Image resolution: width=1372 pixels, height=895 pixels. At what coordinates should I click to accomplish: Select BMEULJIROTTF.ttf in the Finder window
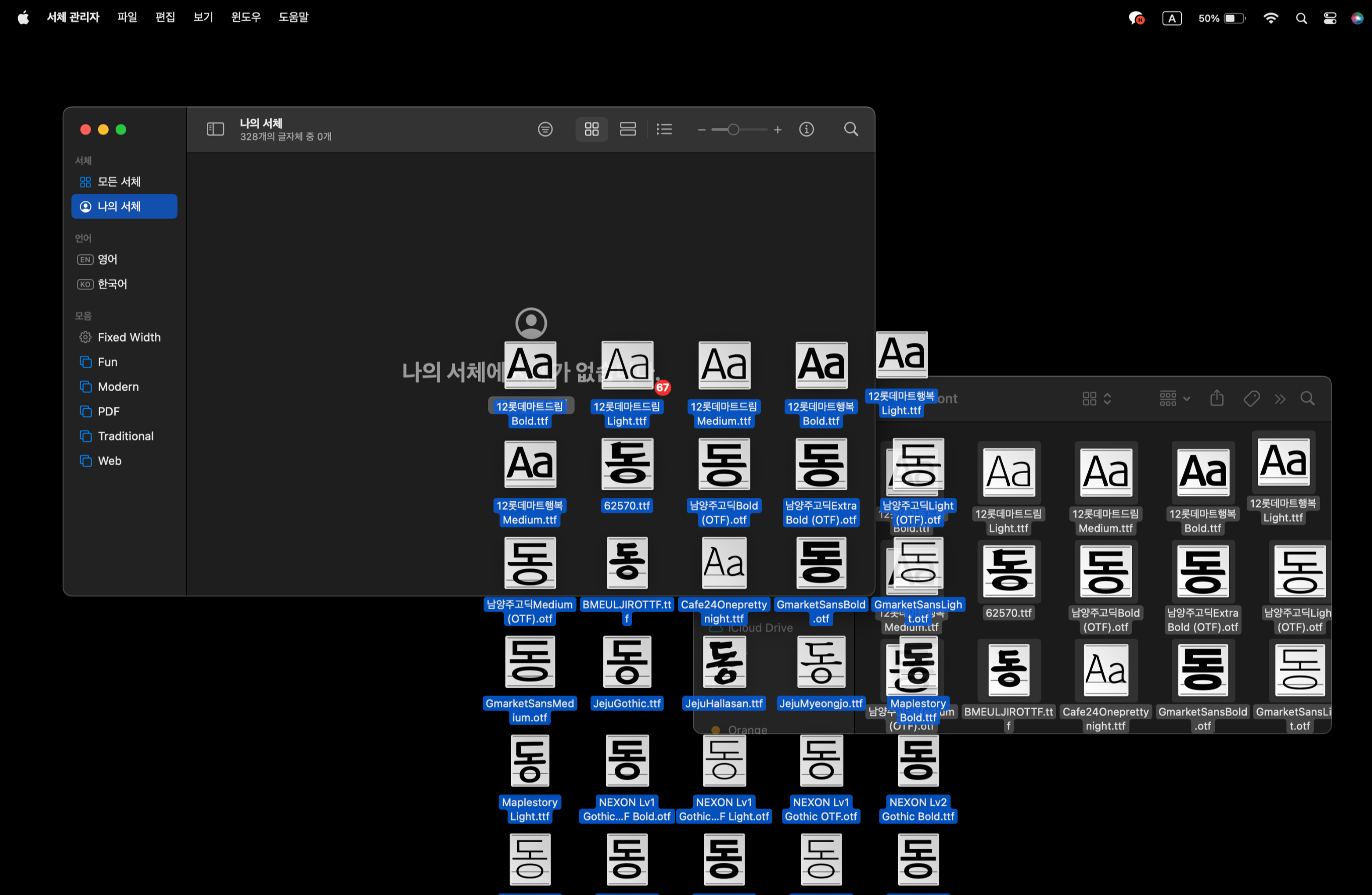1009,686
